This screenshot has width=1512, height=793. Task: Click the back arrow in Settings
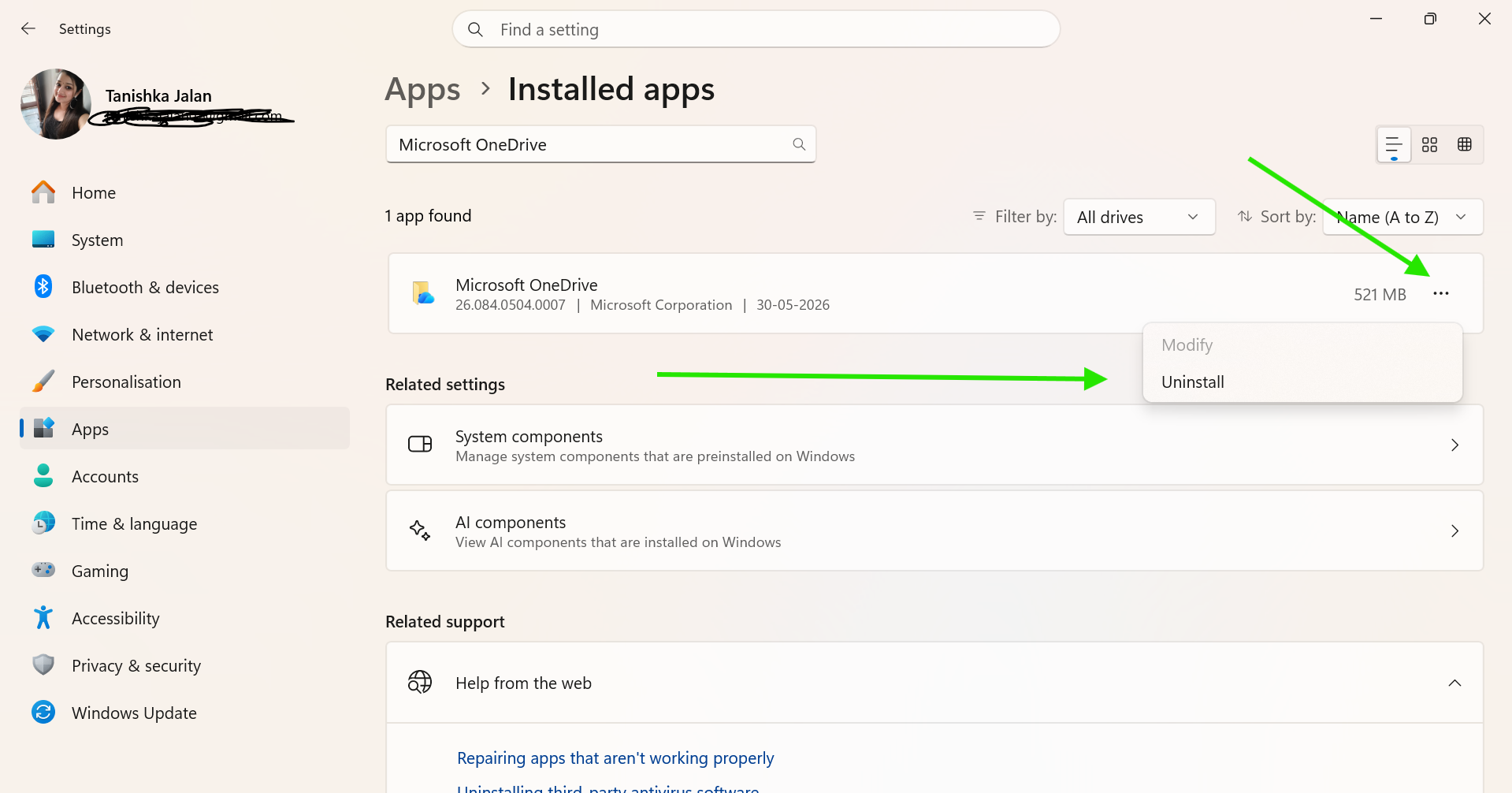(28, 29)
